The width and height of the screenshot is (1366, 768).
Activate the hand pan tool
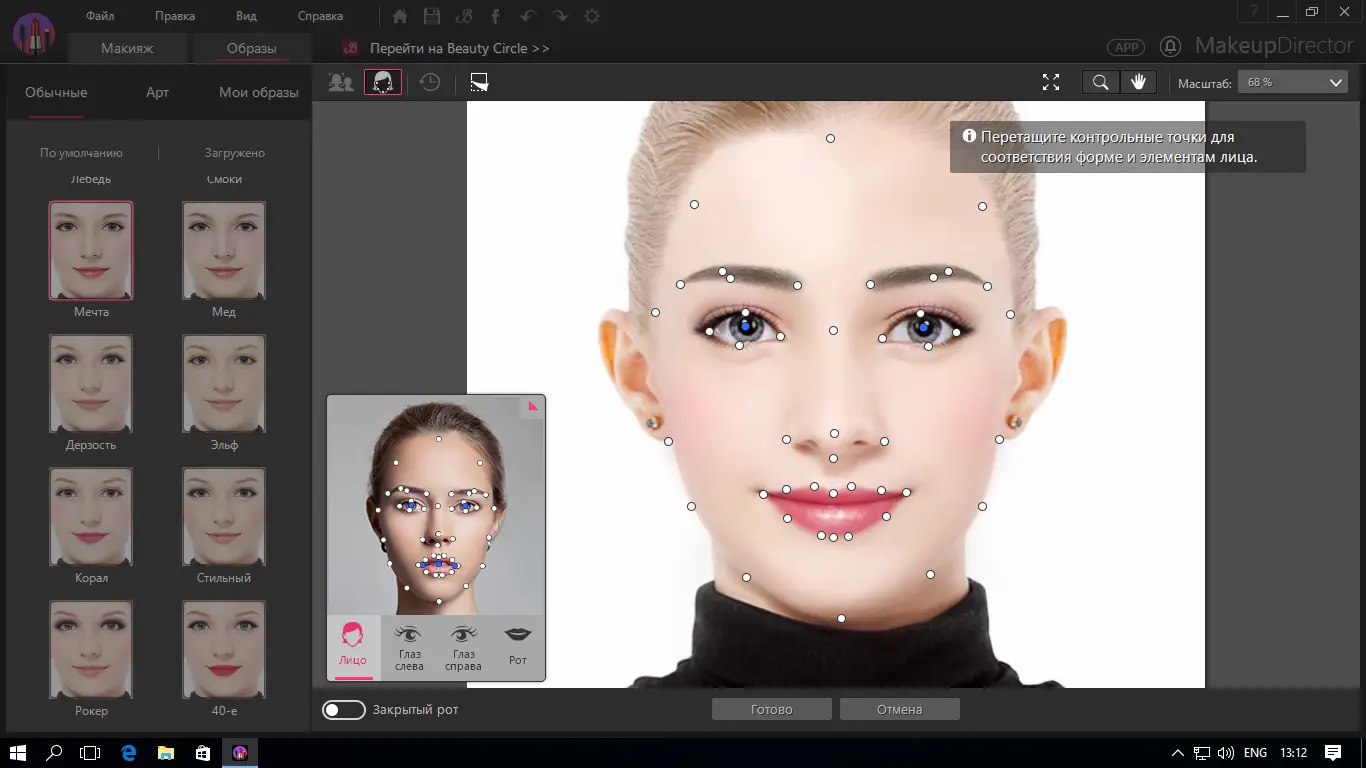1138,82
